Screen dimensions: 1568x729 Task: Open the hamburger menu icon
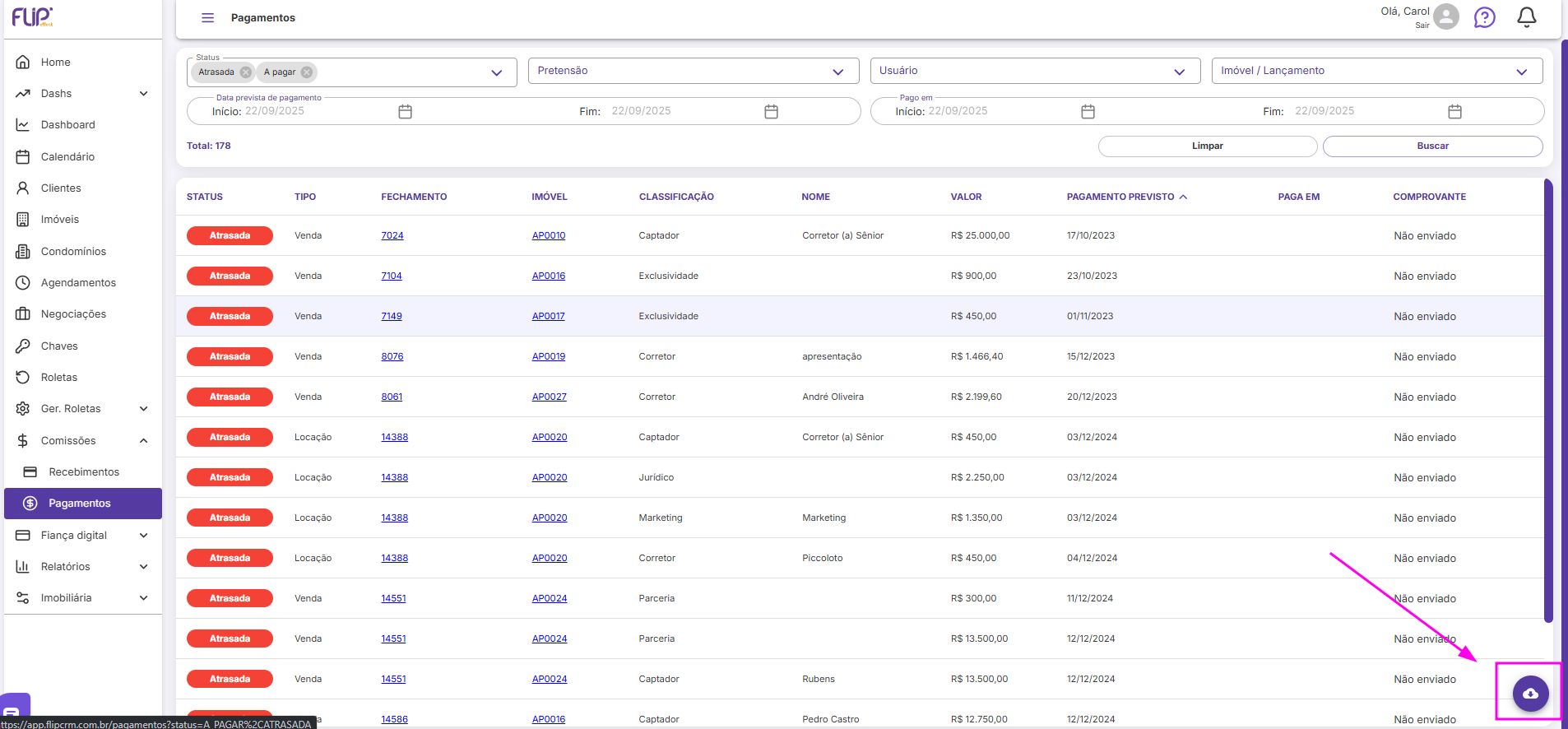[208, 18]
